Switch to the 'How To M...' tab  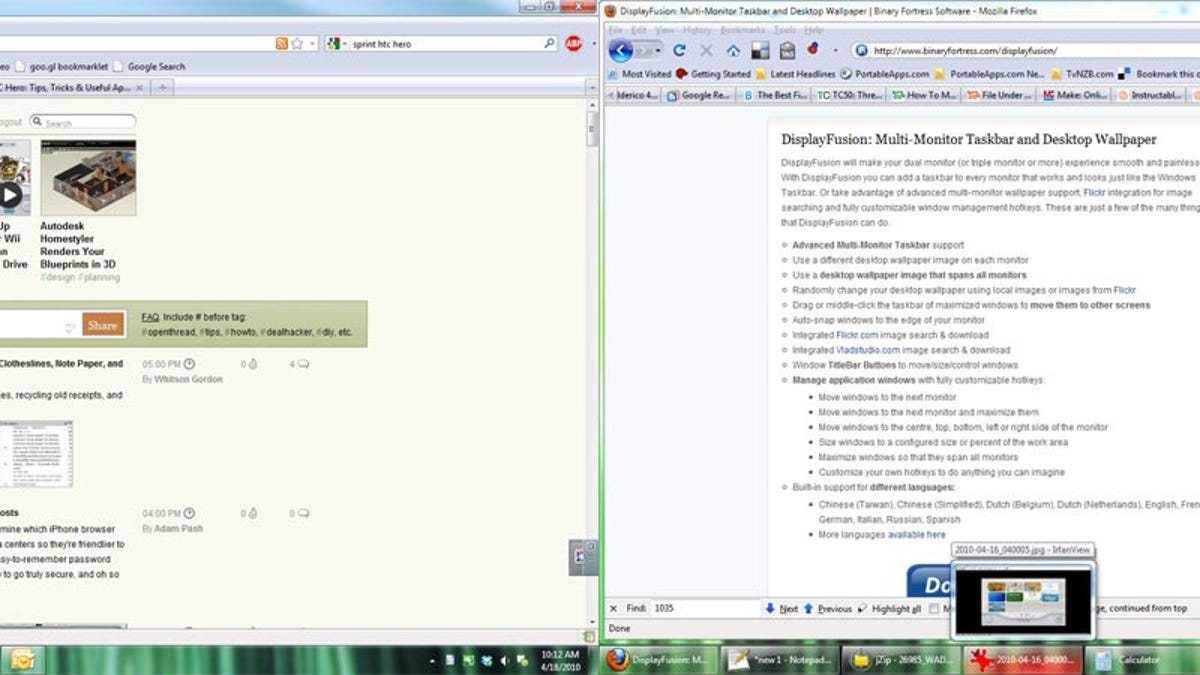pos(923,96)
